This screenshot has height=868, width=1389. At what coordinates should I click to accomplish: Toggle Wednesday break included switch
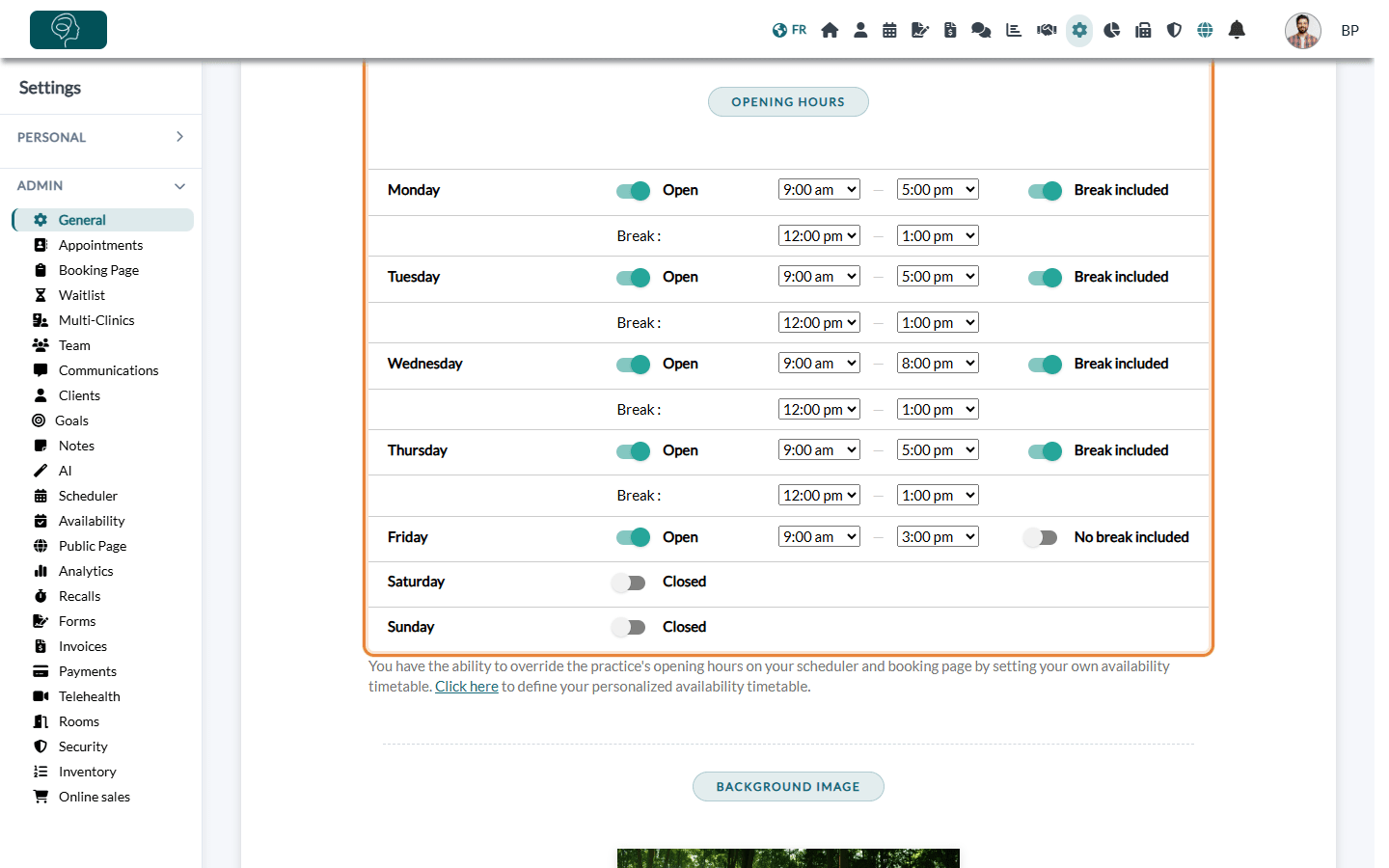[1045, 365]
